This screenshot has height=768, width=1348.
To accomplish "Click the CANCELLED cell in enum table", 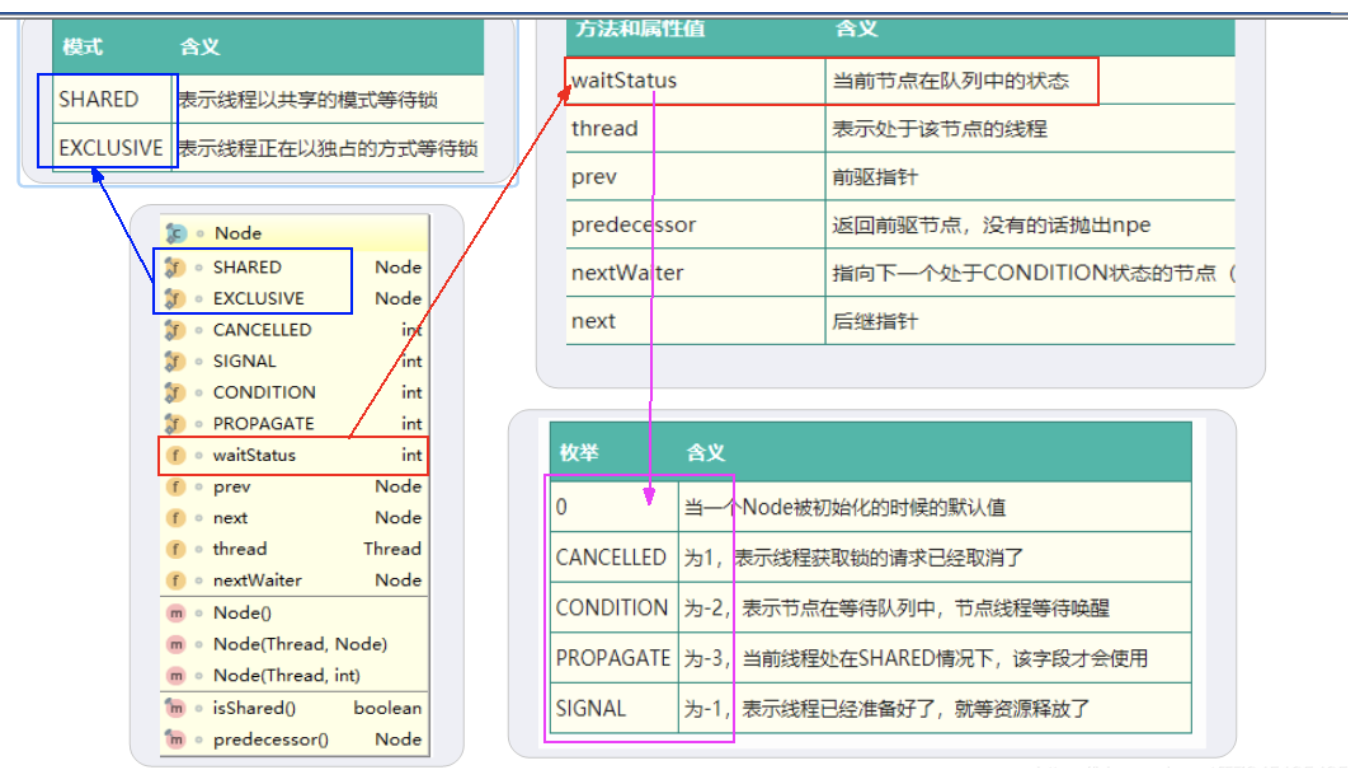I will click(611, 557).
